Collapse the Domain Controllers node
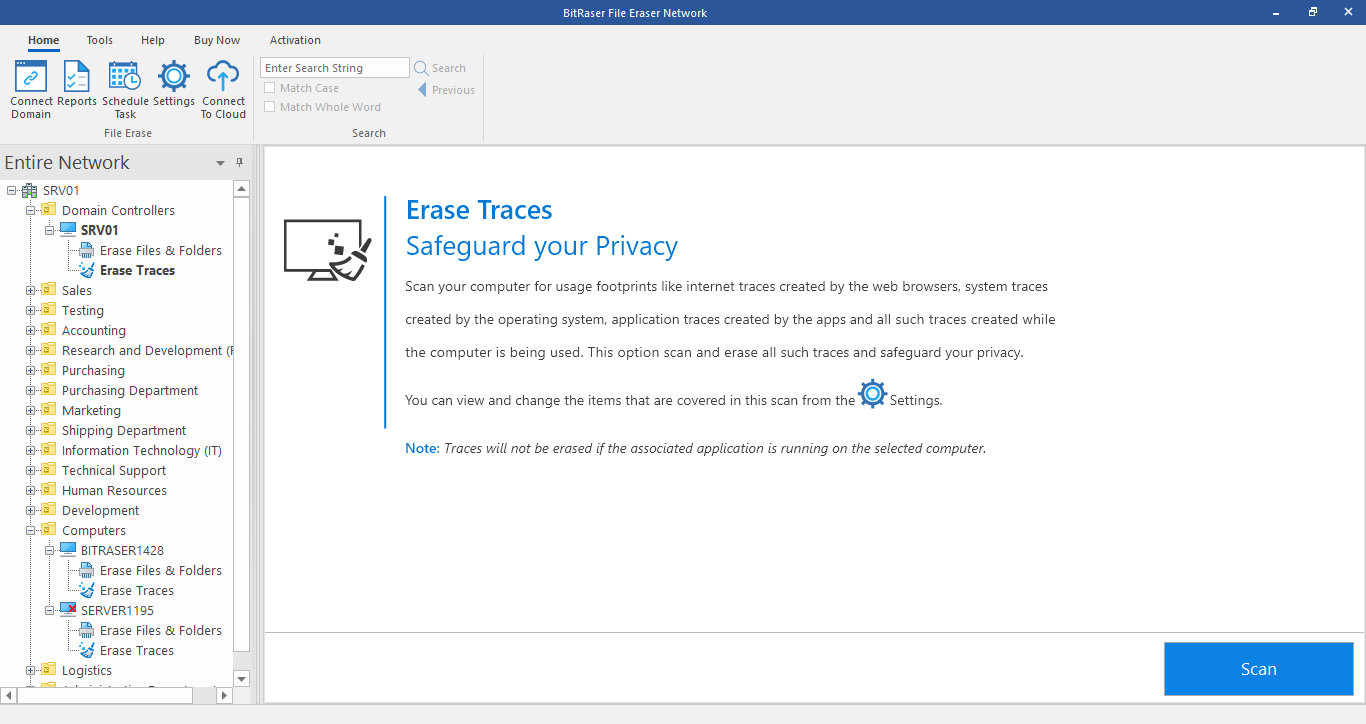Image resolution: width=1366 pixels, height=724 pixels. [30, 210]
